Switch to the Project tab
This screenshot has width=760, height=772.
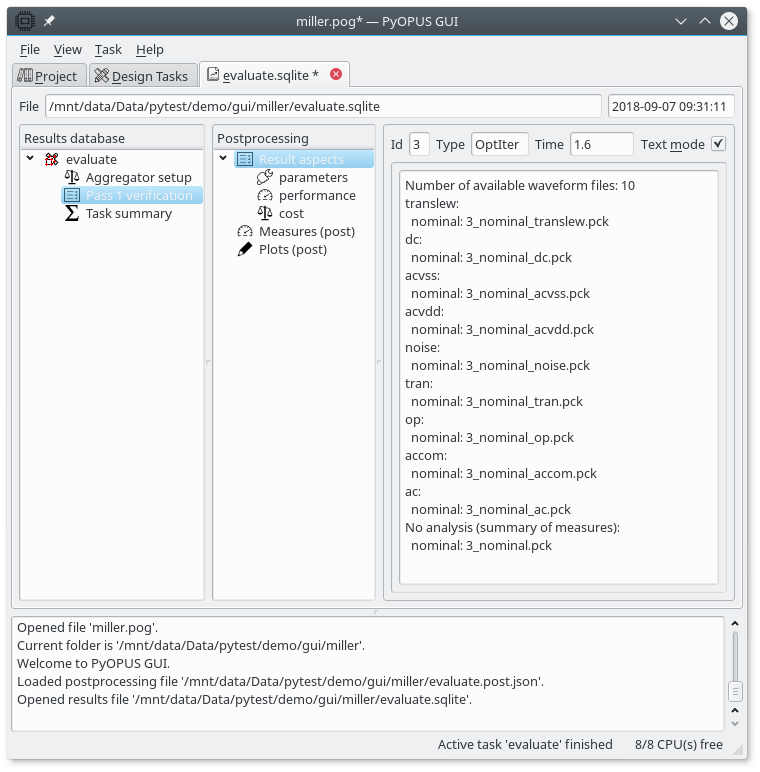[x=47, y=76]
